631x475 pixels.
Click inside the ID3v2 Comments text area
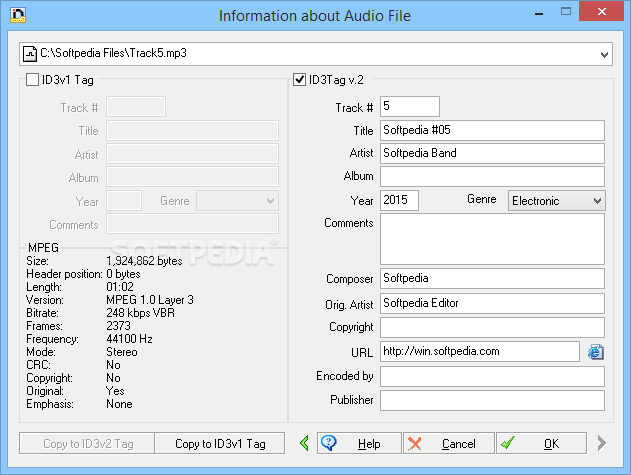492,239
